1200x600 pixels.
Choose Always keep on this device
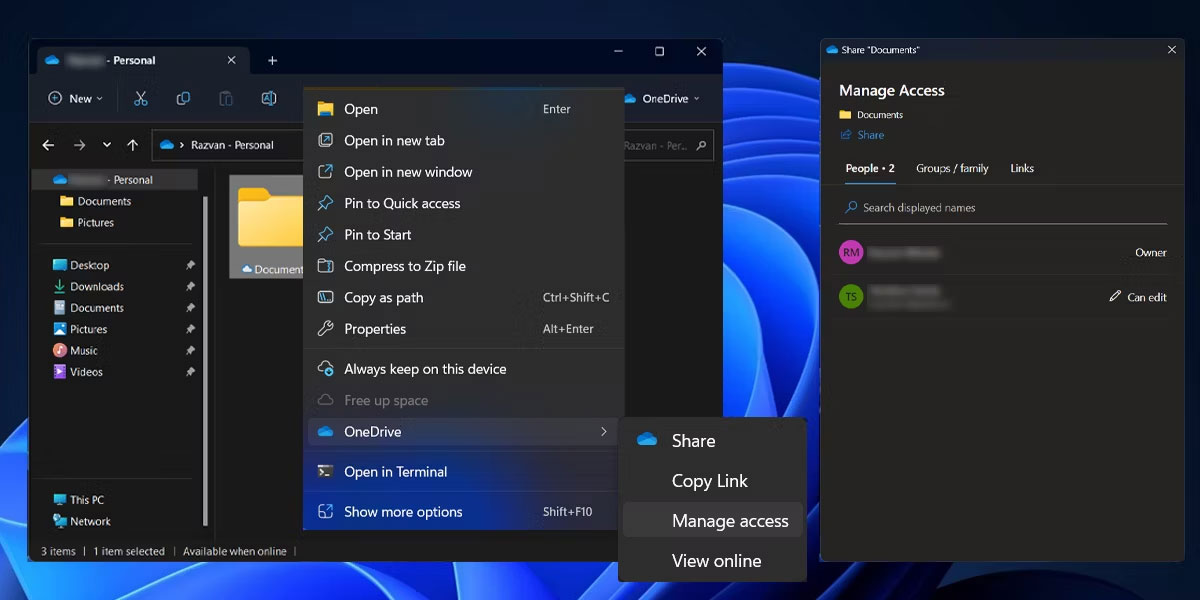(464, 369)
